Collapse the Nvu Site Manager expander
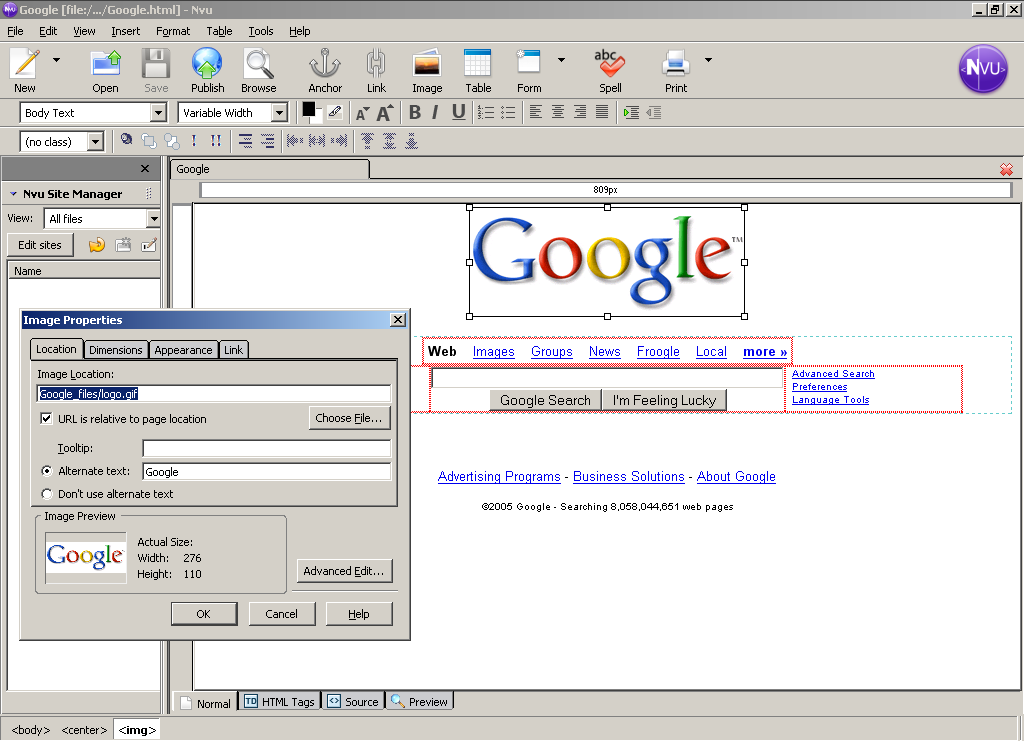Image resolution: width=1024 pixels, height=741 pixels. [13, 194]
